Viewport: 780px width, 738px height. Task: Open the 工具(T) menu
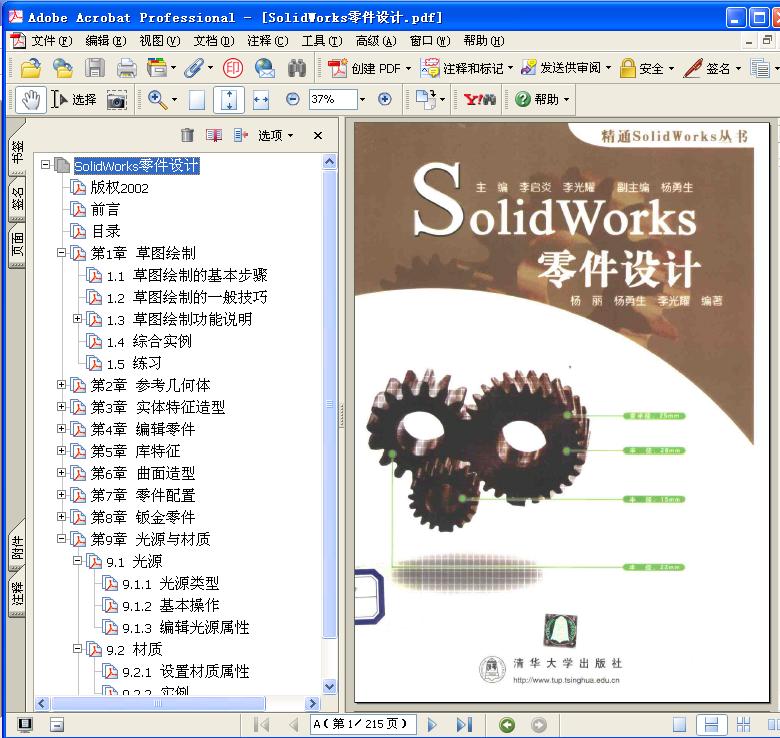(322, 41)
